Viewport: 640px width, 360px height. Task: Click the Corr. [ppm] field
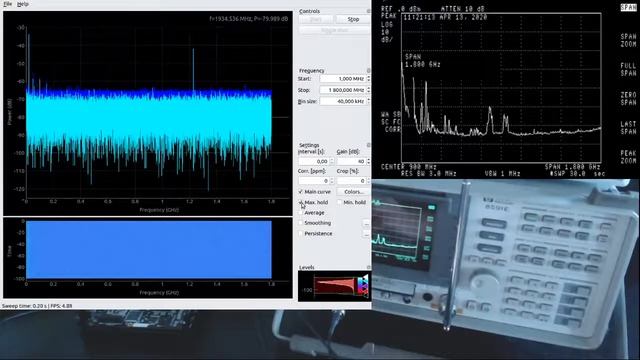coord(313,180)
